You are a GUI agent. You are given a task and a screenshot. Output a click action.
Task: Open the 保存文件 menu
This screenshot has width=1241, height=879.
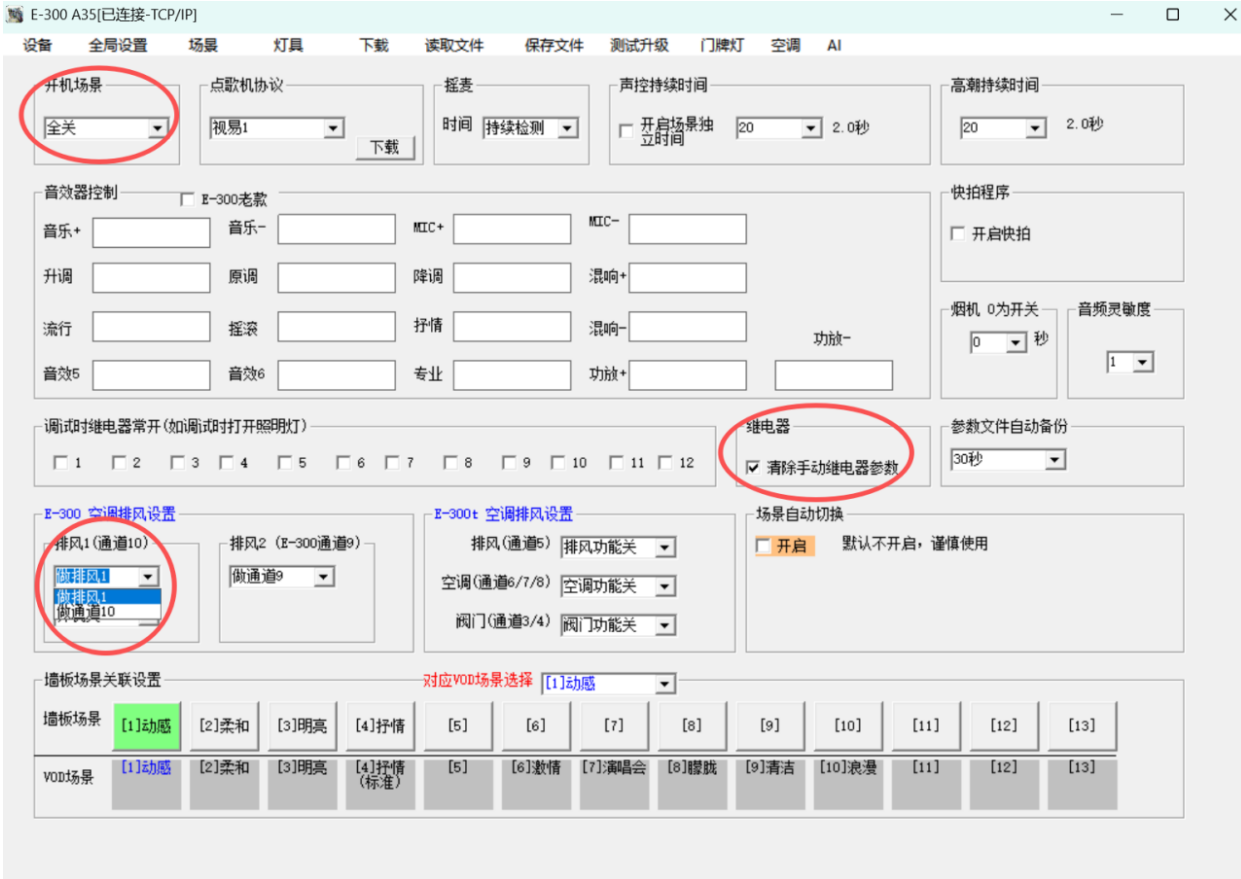(554, 45)
